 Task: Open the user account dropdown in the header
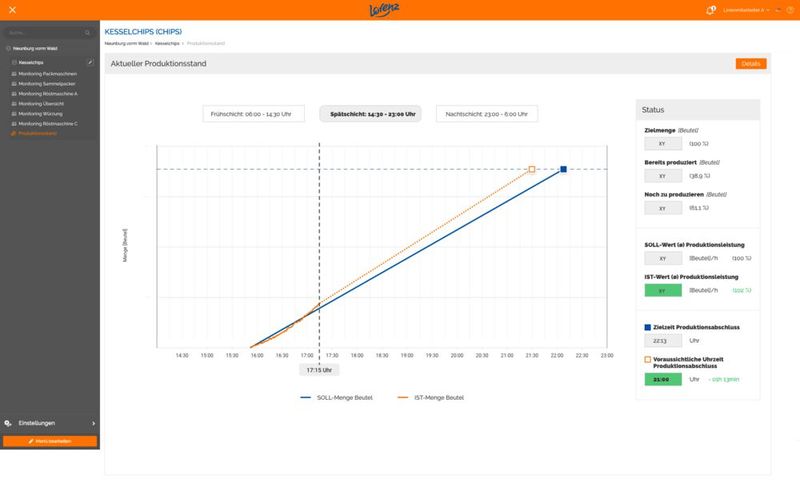tap(746, 10)
